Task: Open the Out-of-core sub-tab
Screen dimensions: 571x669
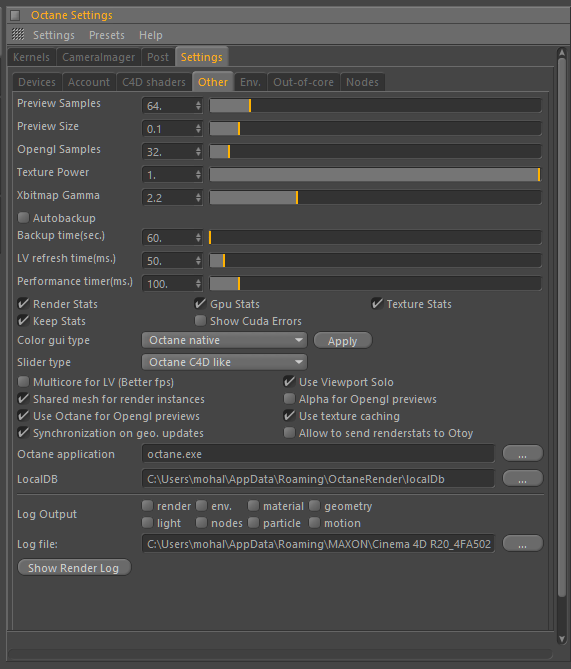Action: tap(303, 82)
